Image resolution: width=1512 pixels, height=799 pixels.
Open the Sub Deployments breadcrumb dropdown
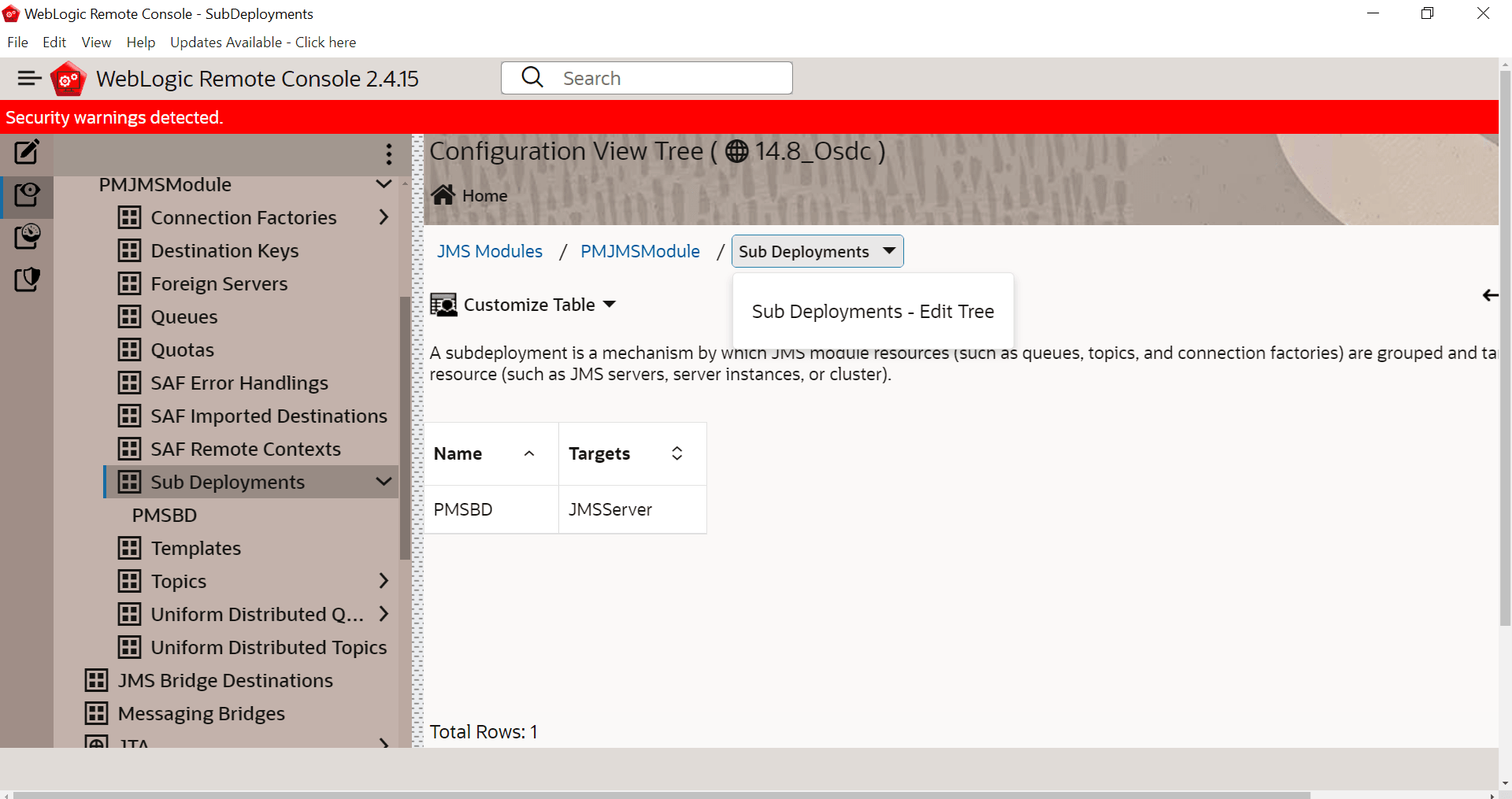[x=817, y=251]
